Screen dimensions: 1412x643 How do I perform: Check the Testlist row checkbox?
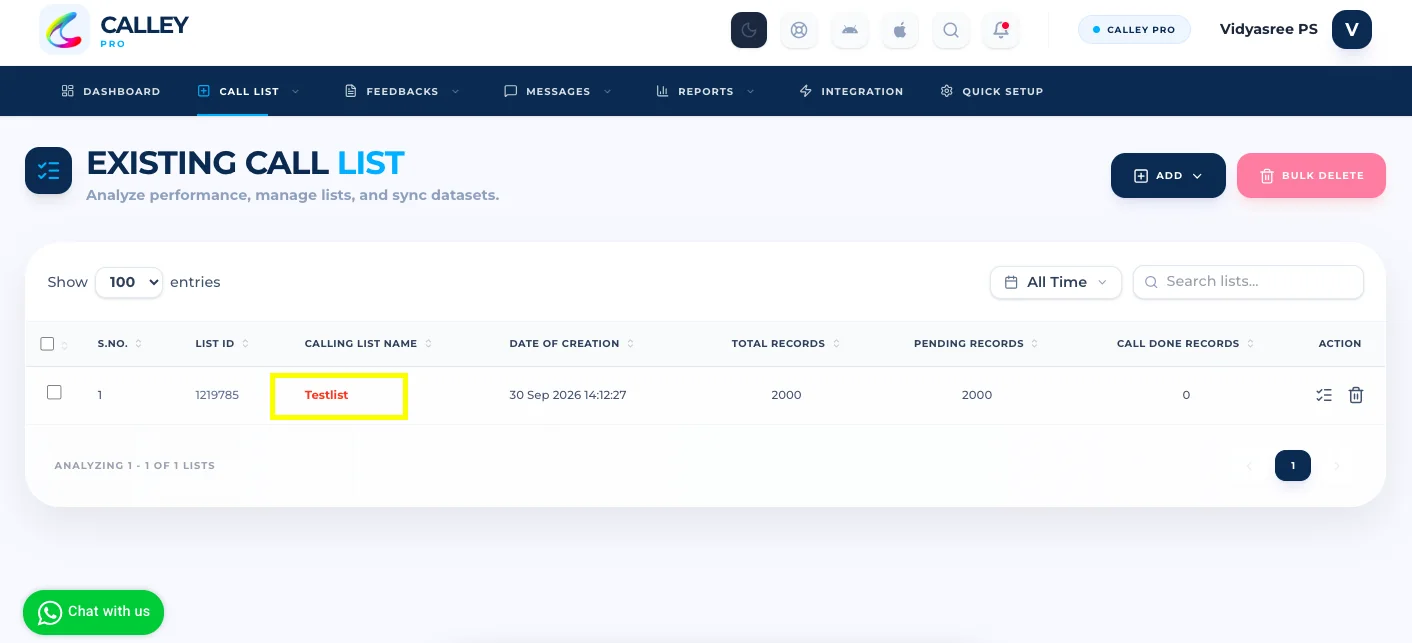pos(54,393)
